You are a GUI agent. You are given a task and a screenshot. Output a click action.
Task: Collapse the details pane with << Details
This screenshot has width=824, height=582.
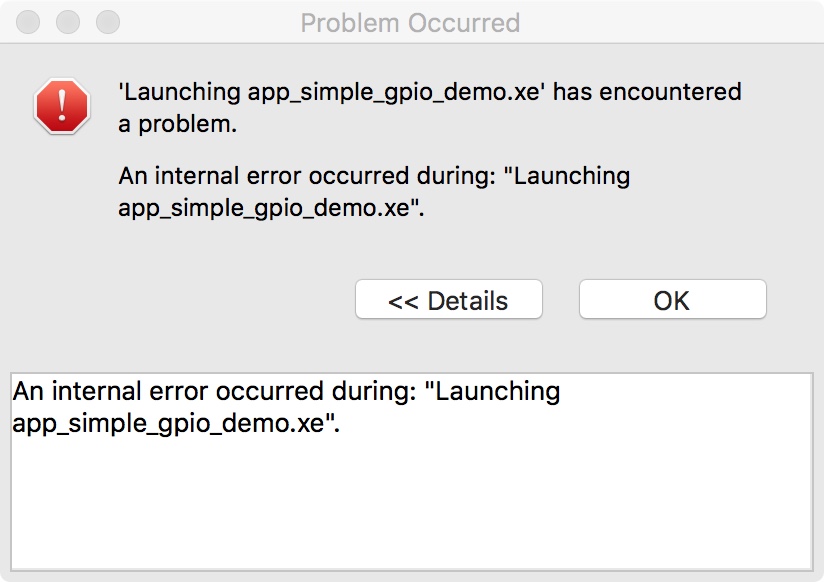click(x=449, y=299)
